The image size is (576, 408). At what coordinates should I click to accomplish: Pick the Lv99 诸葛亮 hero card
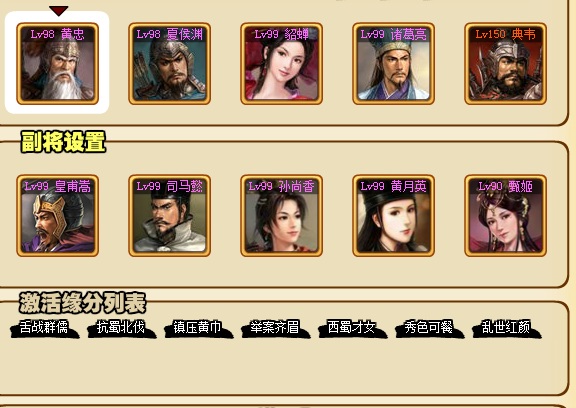pos(393,64)
